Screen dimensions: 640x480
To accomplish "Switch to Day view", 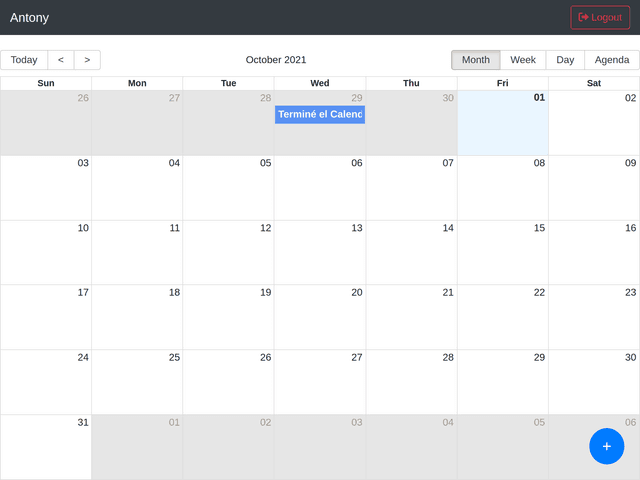I will [565, 60].
